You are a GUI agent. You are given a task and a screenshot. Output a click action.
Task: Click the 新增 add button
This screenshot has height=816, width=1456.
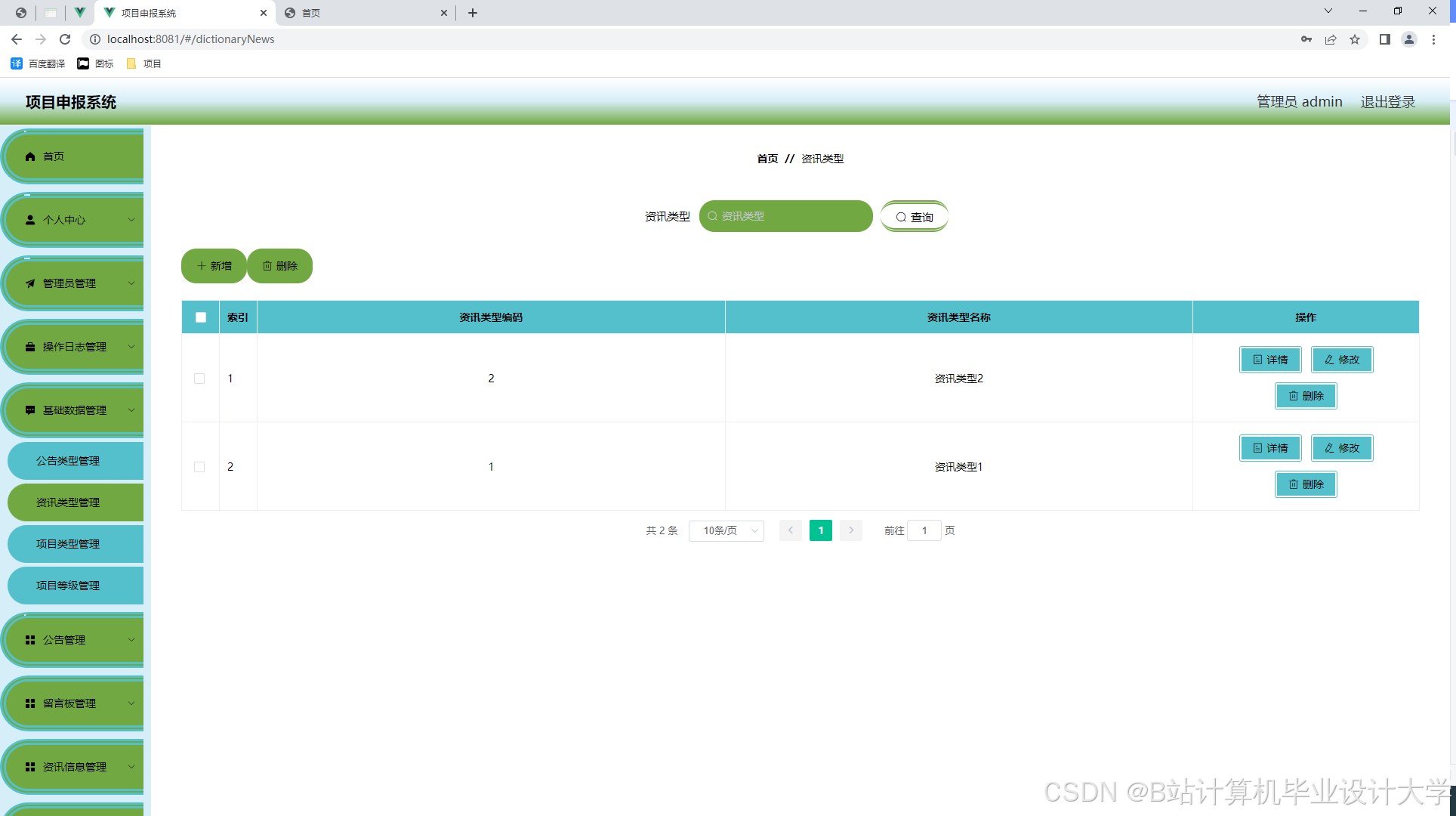tap(214, 266)
